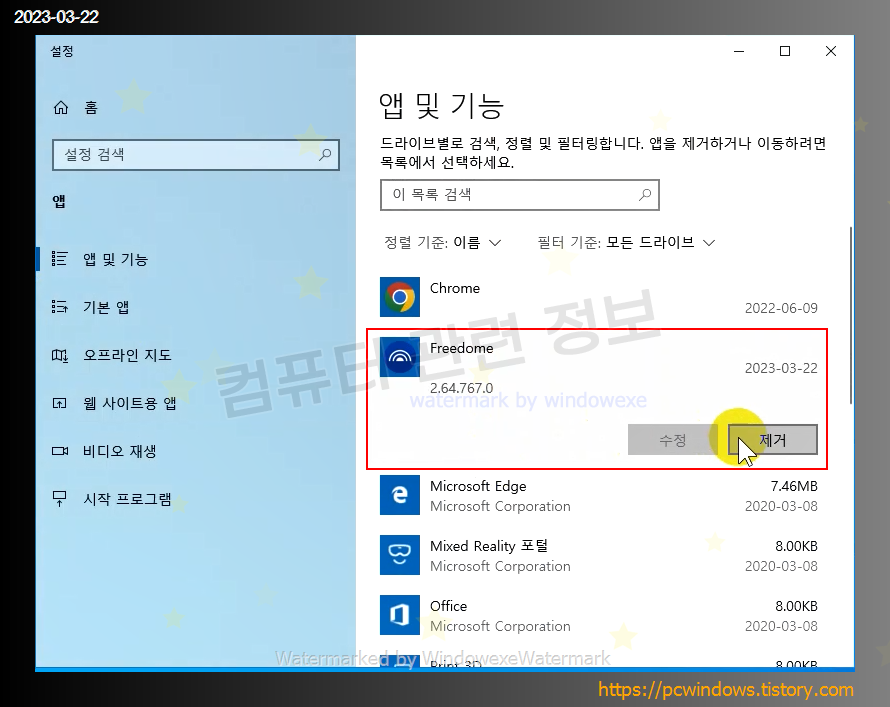The height and width of the screenshot is (707, 890).
Task: Open 오프라인 지도 settings page
Action: [127, 355]
